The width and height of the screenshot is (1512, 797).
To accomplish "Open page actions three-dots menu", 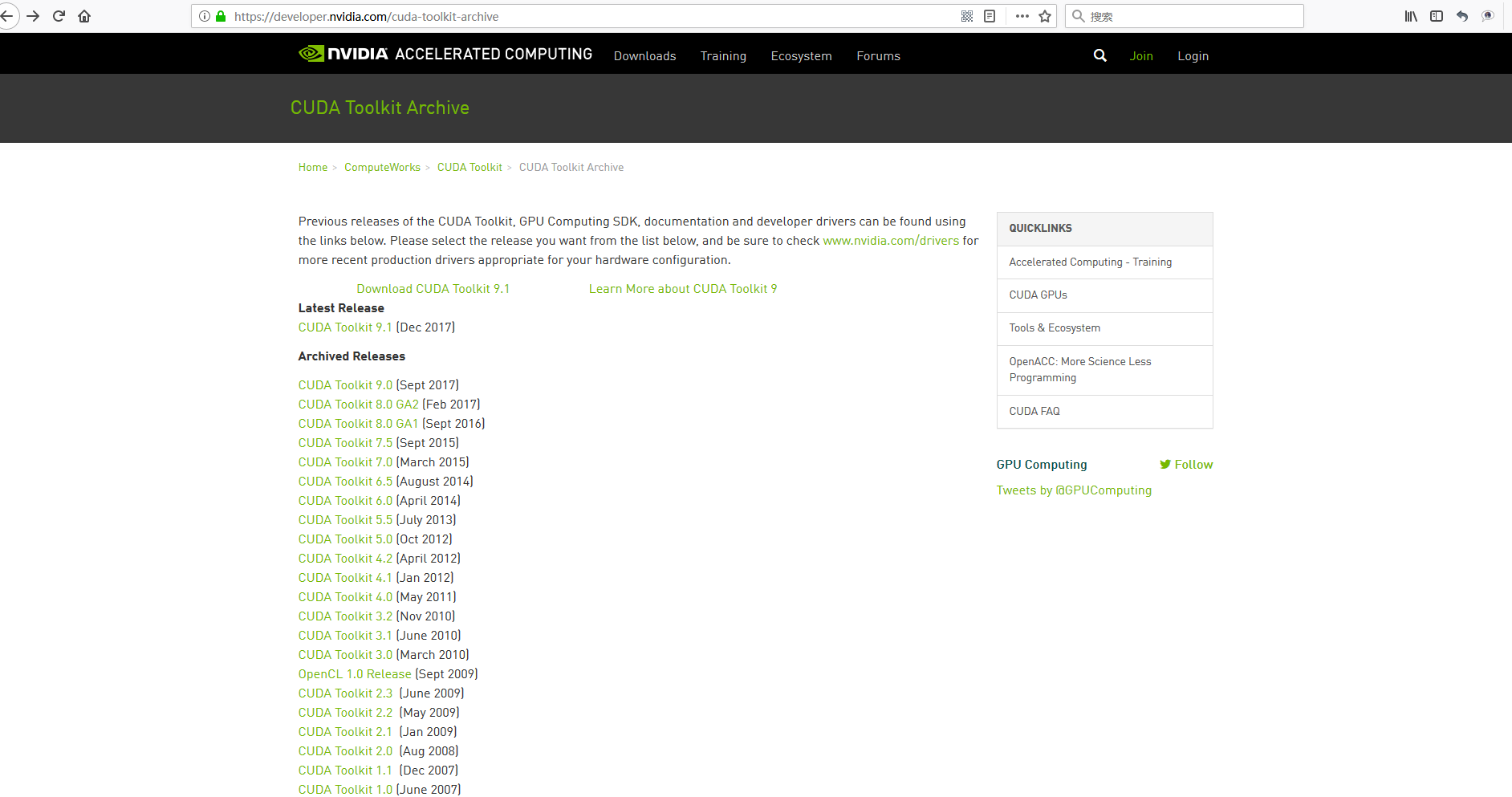I will [1022, 16].
